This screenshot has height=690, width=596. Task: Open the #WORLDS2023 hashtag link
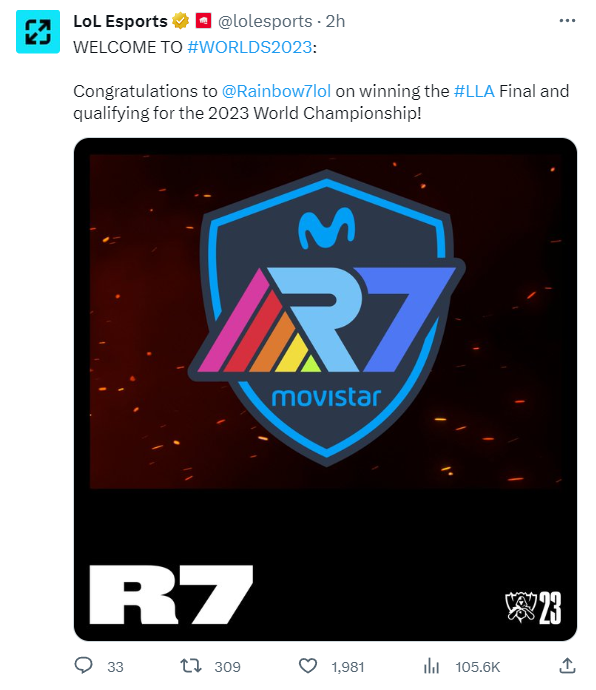click(250, 47)
